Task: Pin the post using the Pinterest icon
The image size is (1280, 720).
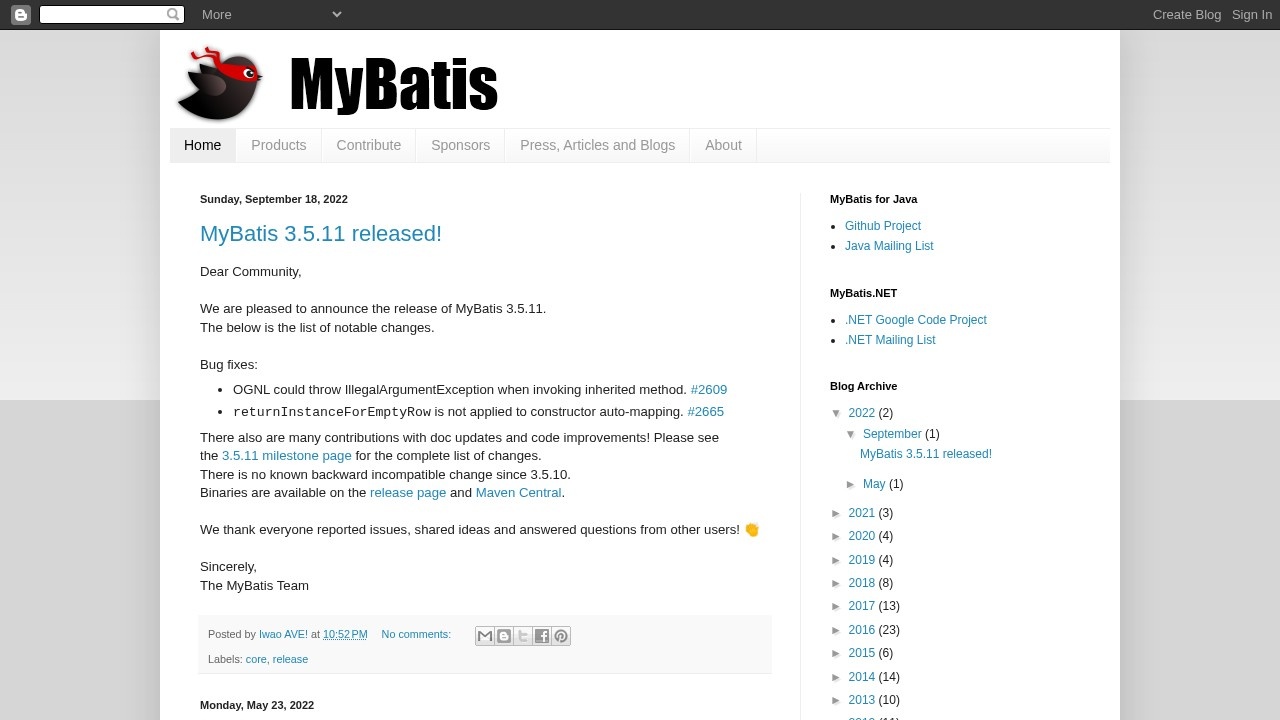Action: coord(560,635)
